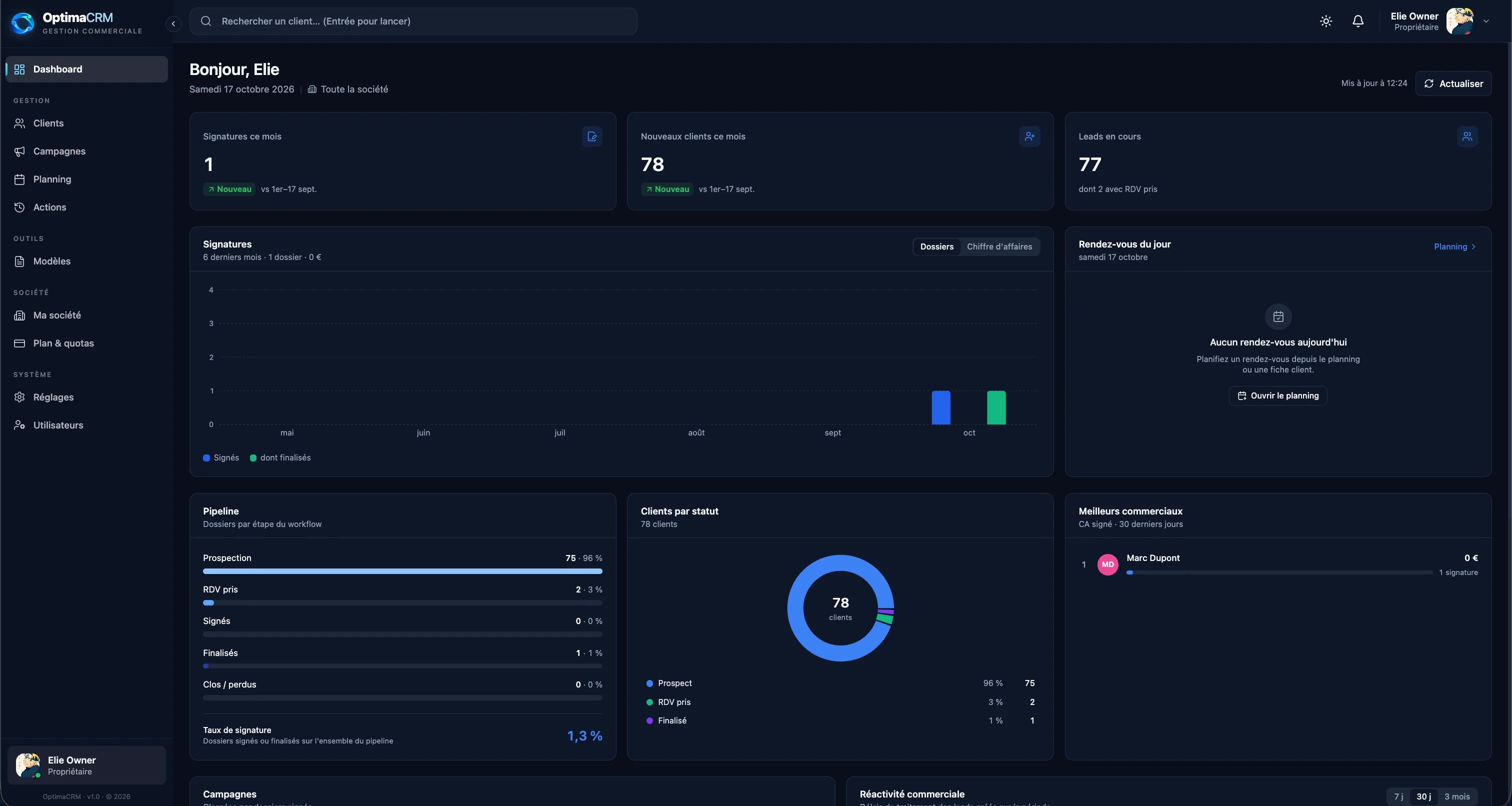This screenshot has height=806, width=1512.
Task: Toggle dont finalisés legend swatch
Action: [x=253, y=458]
